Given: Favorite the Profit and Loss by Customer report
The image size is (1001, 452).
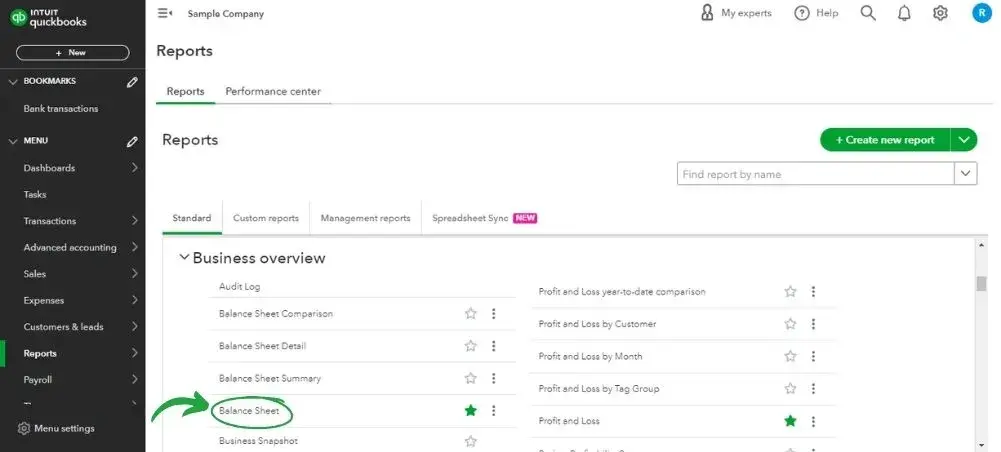Looking at the screenshot, I should point(790,324).
